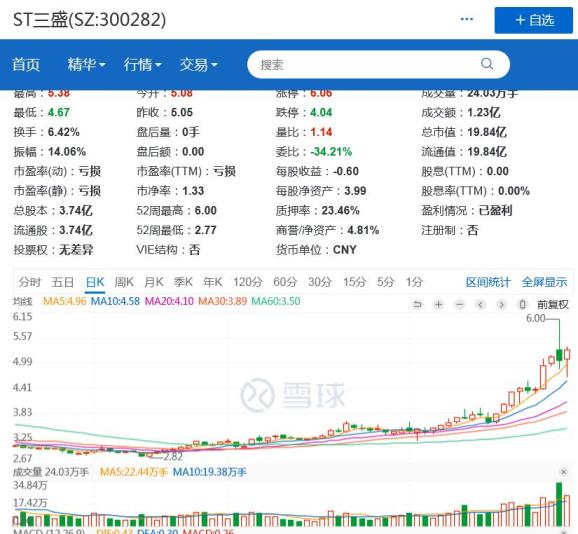Switch to the 30分 chart interval
Image resolution: width=578 pixels, height=534 pixels.
320,282
